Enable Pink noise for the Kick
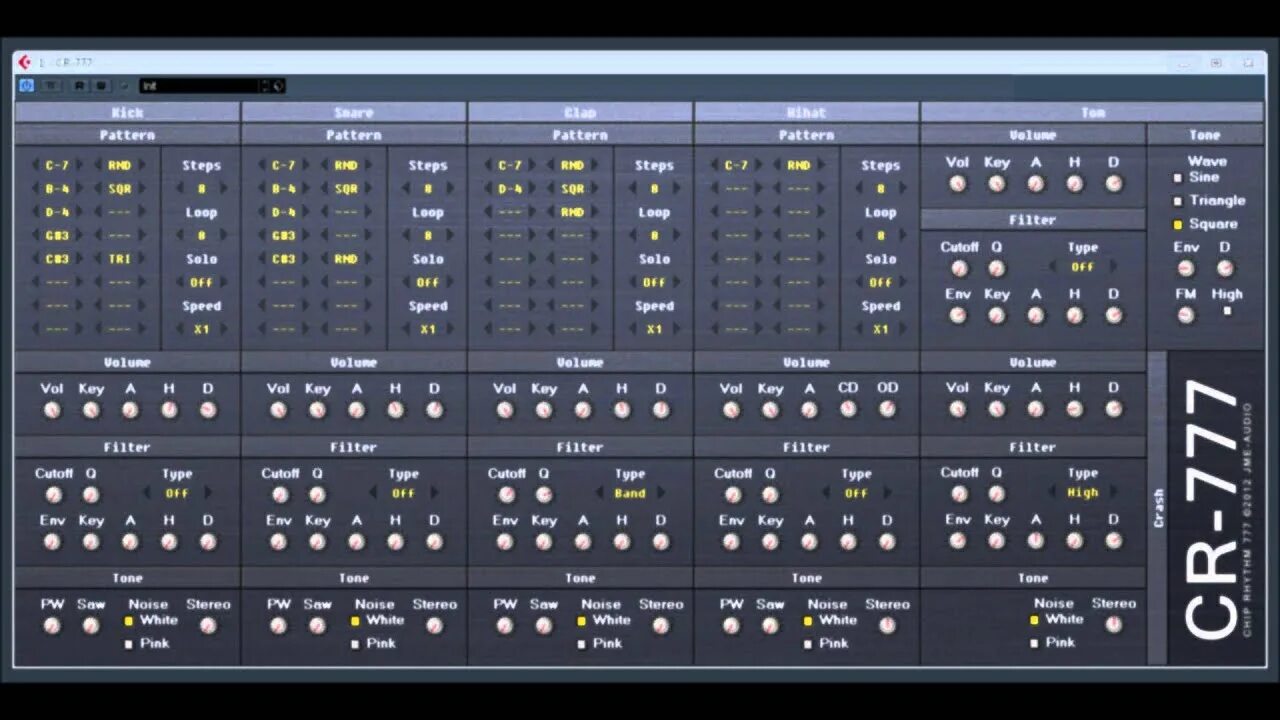 [129, 644]
